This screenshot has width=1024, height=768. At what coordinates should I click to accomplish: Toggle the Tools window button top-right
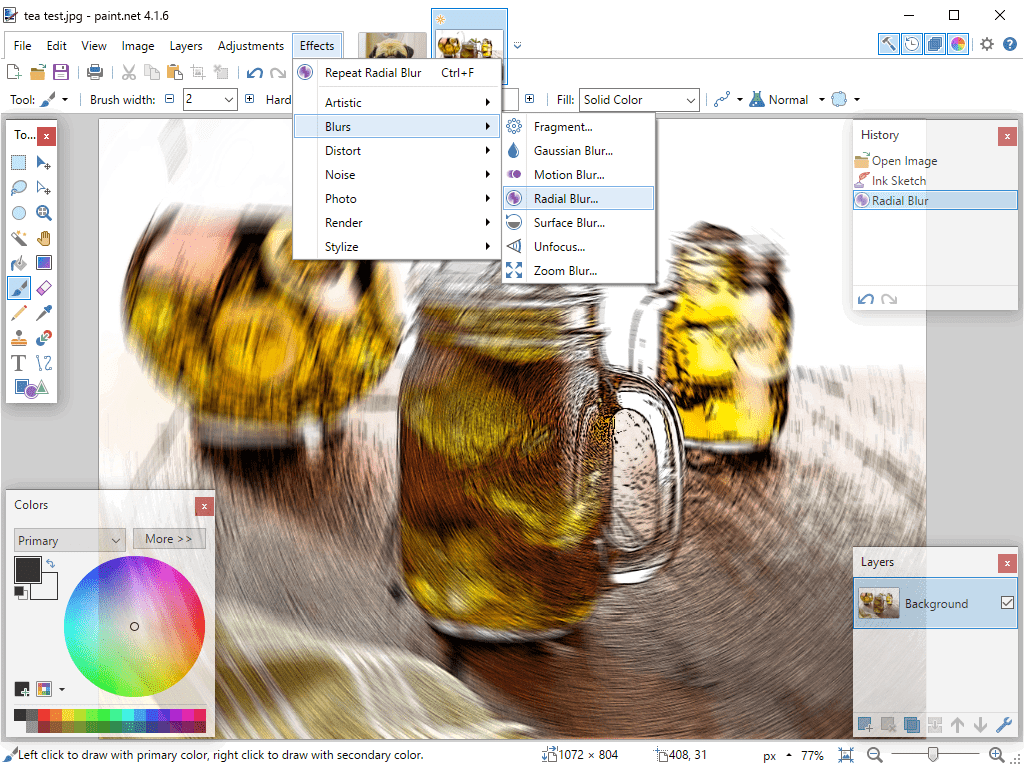(889, 44)
